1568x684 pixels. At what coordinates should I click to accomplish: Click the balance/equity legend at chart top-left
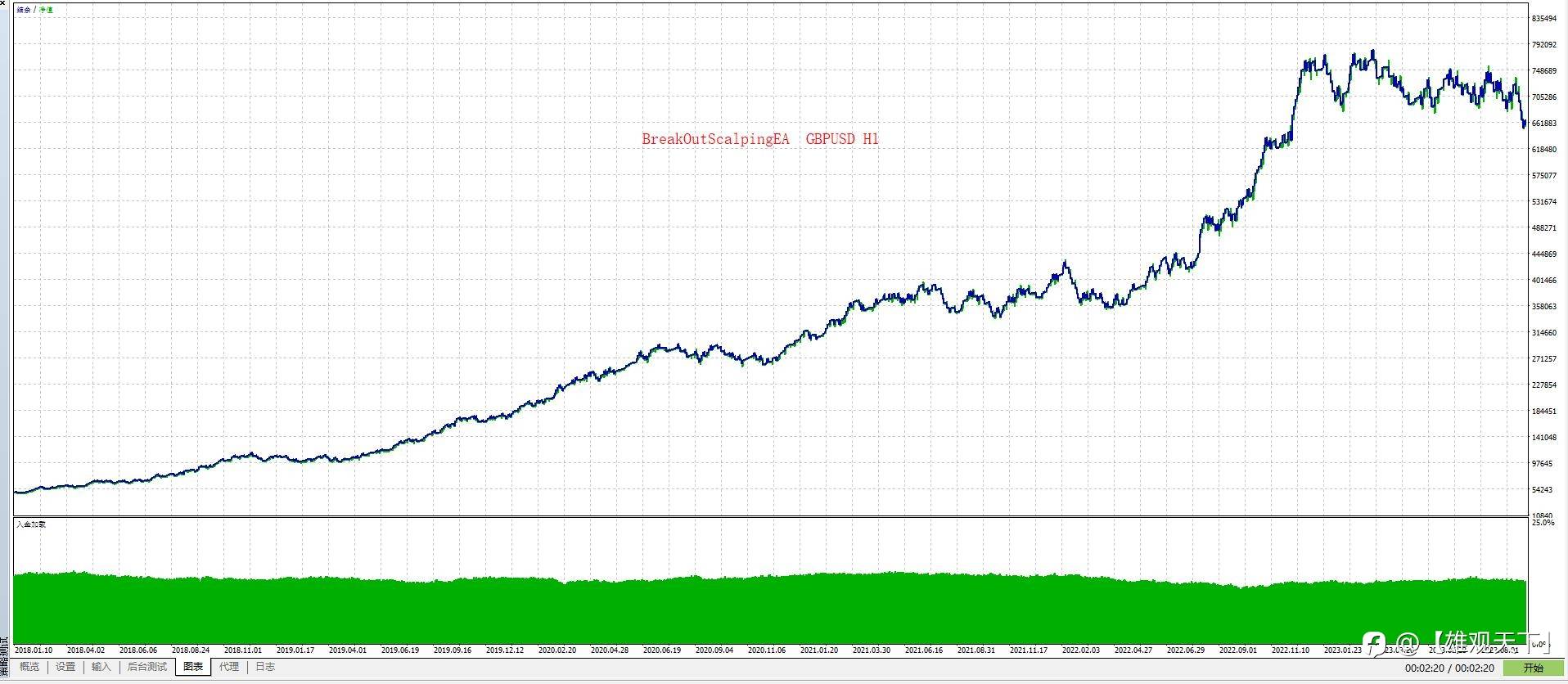coord(34,10)
